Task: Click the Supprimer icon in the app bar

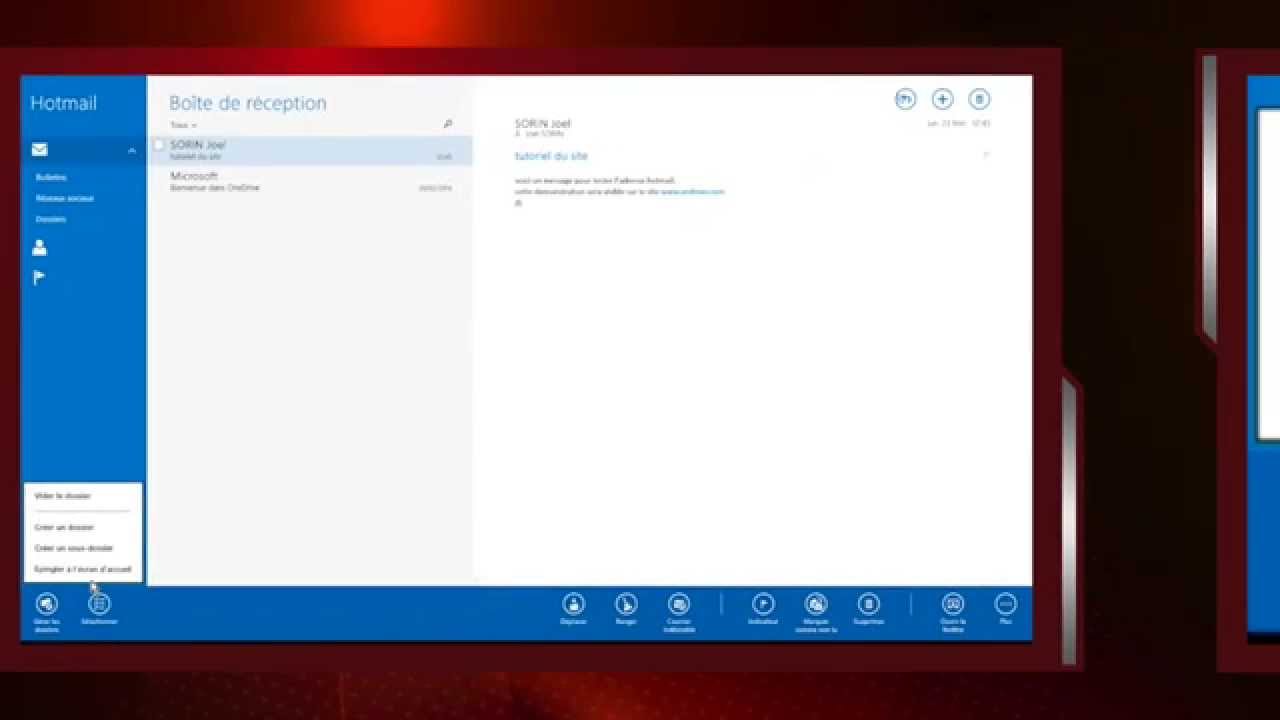Action: (869, 604)
